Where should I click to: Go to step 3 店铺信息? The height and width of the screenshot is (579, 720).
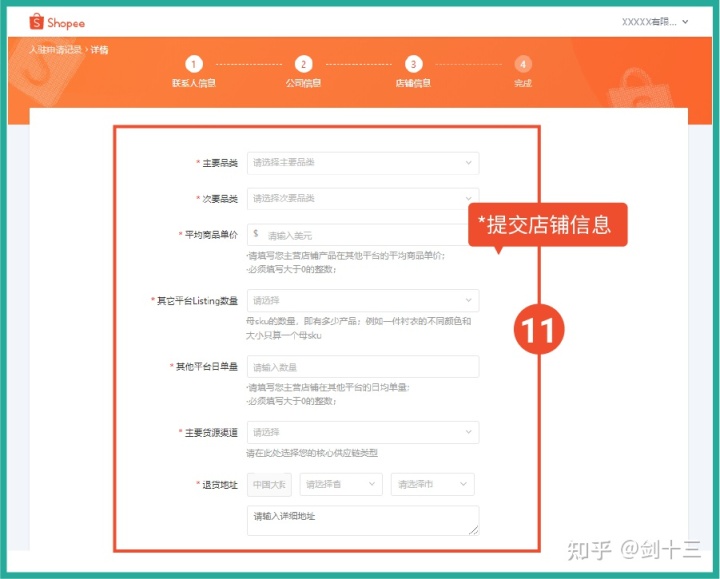(x=413, y=72)
